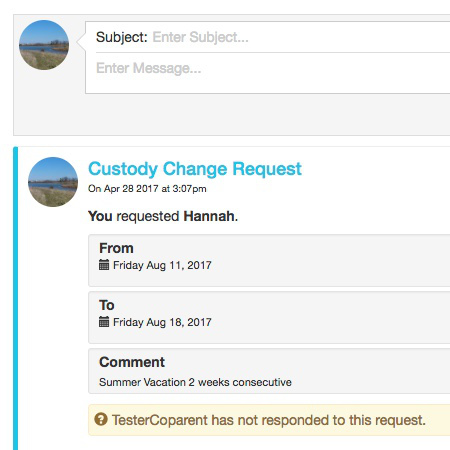Screen dimensions: 450x450
Task: Click the TesterCoparent not responded notice
Action: coord(269,420)
